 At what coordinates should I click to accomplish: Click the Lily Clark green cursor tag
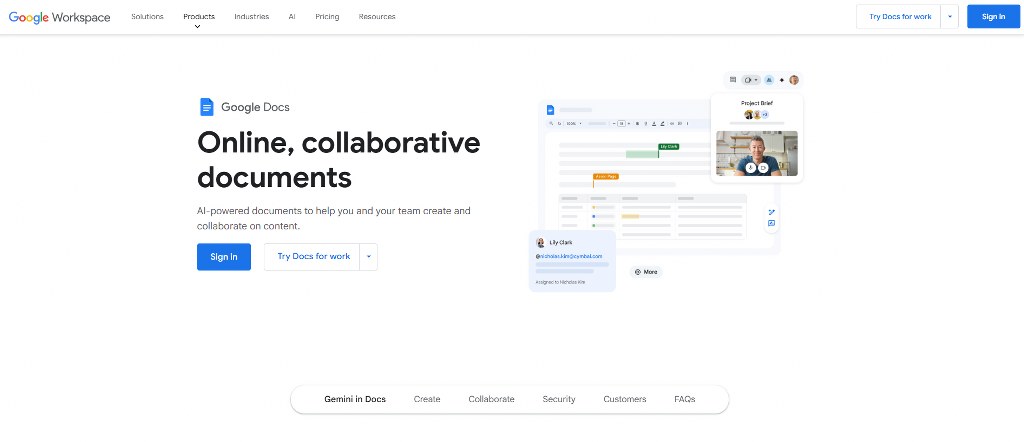click(669, 147)
